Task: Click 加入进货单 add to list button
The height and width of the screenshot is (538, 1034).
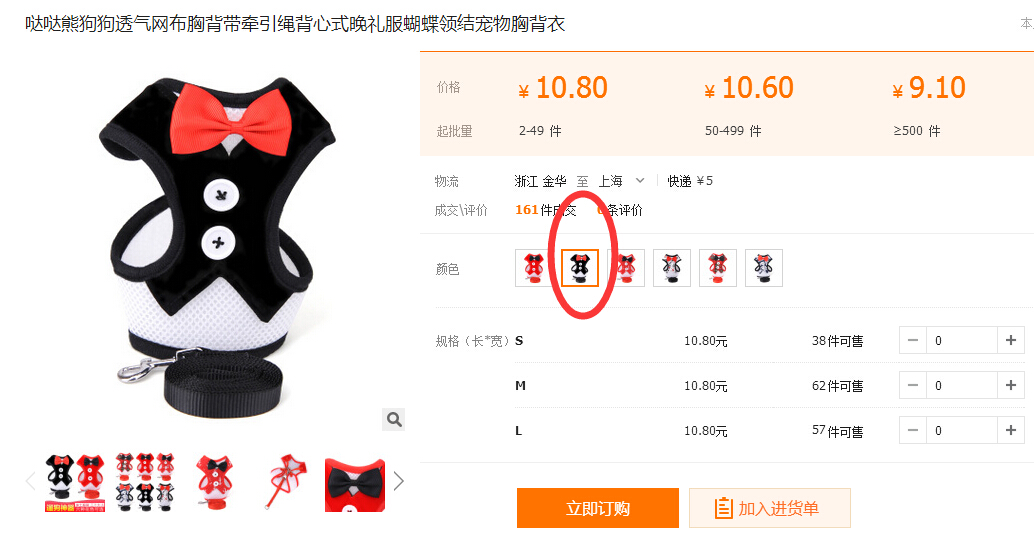Action: (x=770, y=508)
